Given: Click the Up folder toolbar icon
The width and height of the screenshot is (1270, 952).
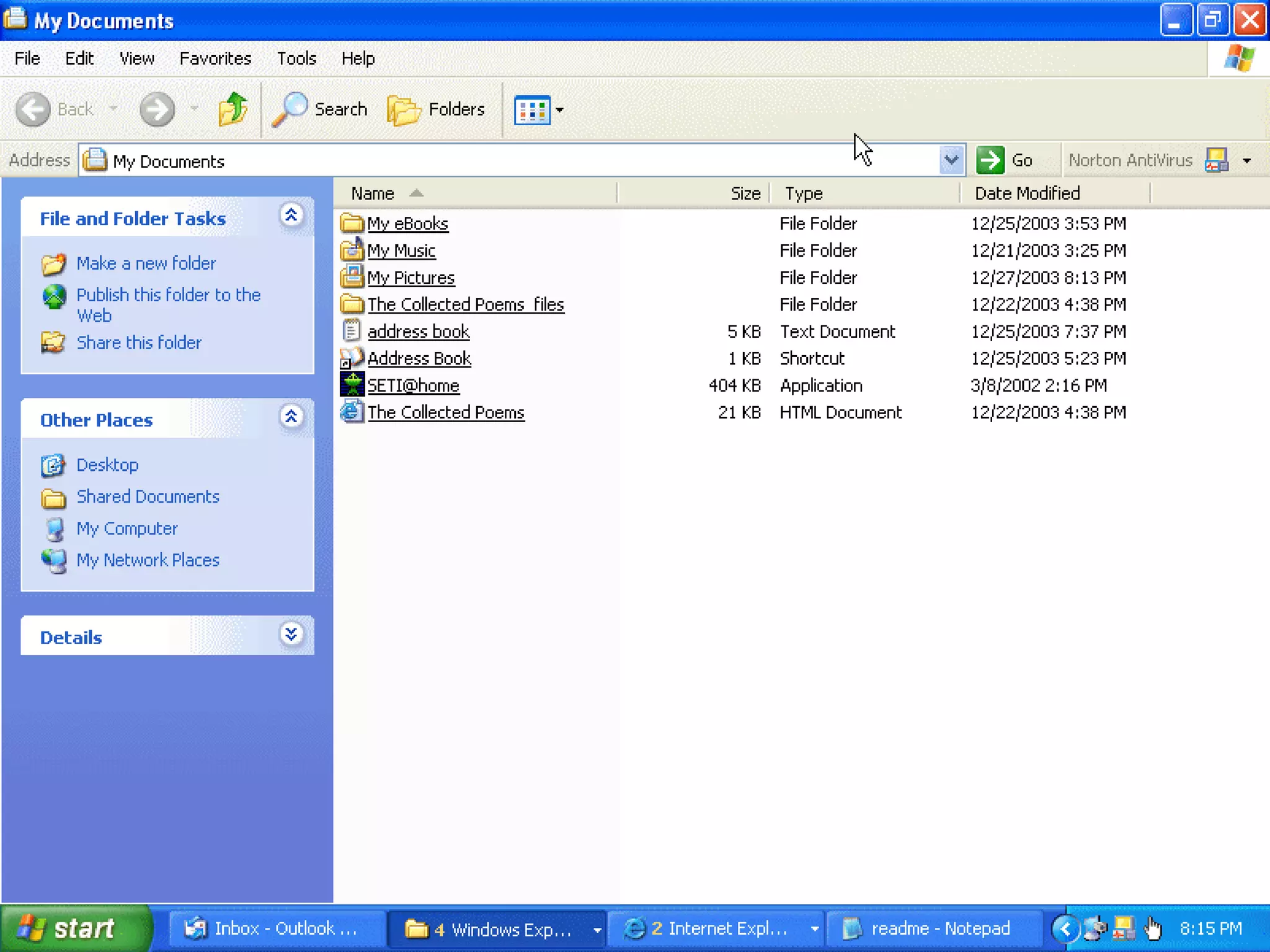Looking at the screenshot, I should [x=233, y=110].
